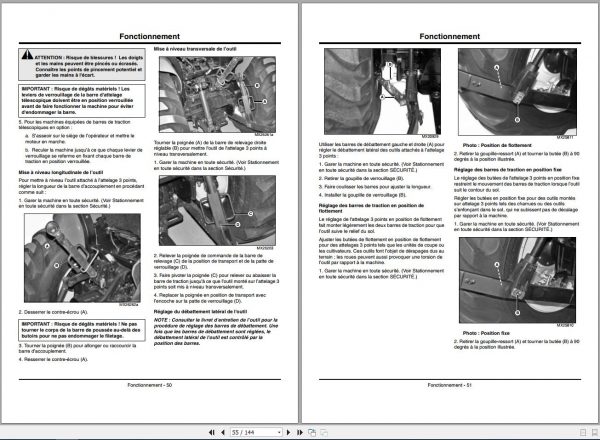Click the footer 'Fonctionnement - 50'
Image resolution: width=600 pixels, height=440 pixels.
tap(150, 385)
